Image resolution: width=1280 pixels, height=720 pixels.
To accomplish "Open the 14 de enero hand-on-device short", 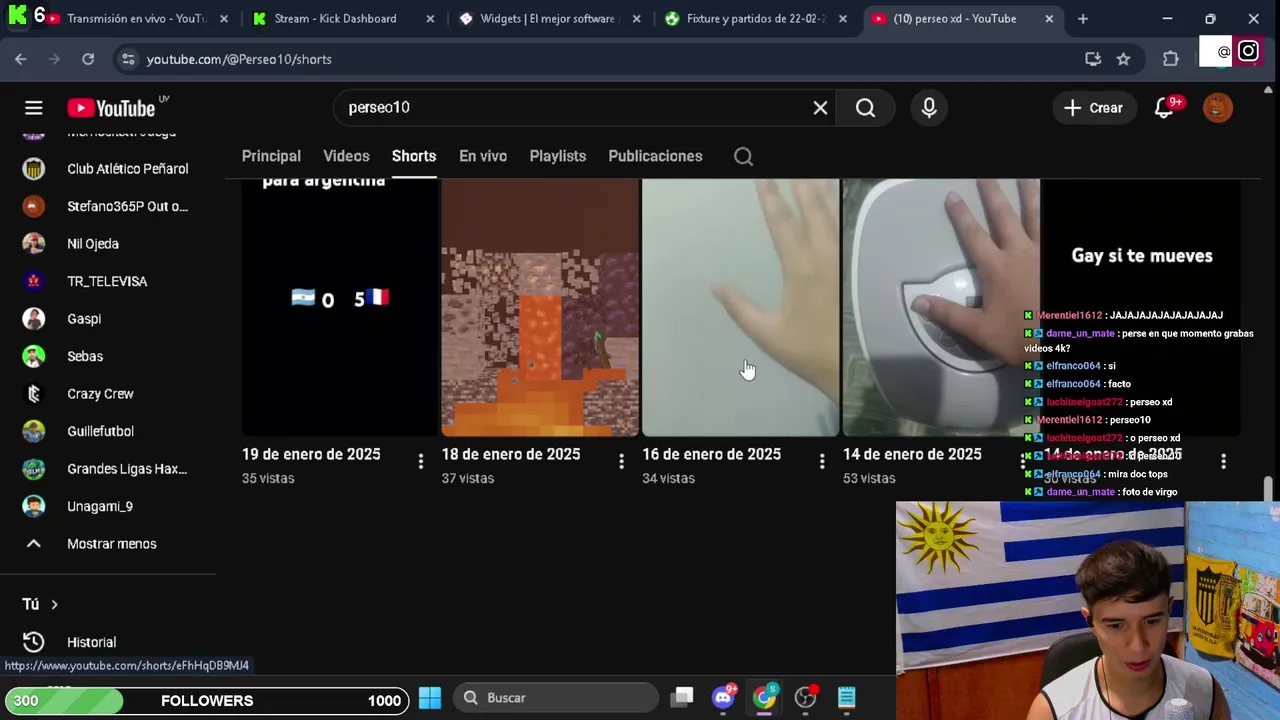I will (941, 308).
